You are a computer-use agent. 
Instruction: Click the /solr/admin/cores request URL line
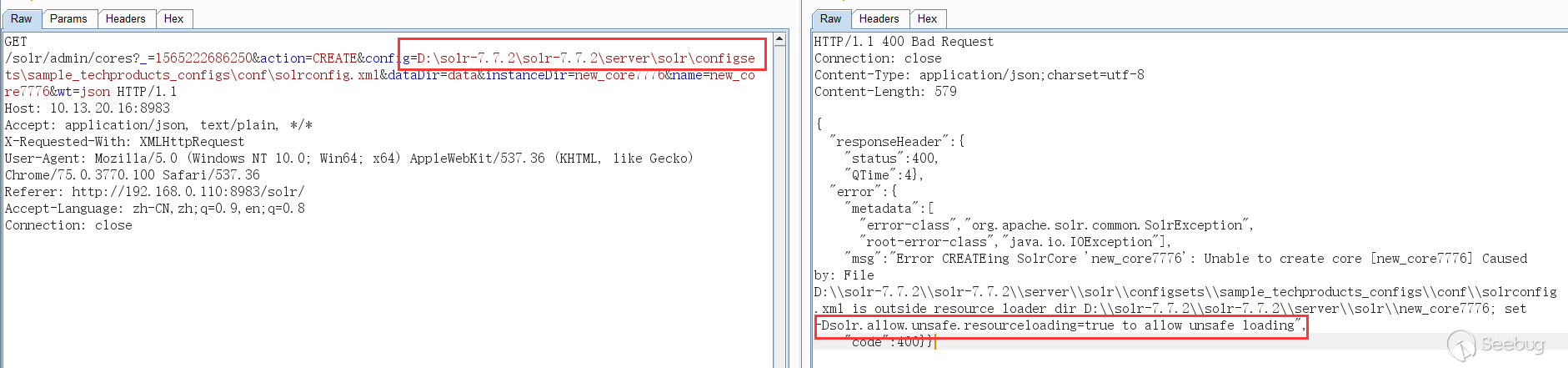(379, 58)
